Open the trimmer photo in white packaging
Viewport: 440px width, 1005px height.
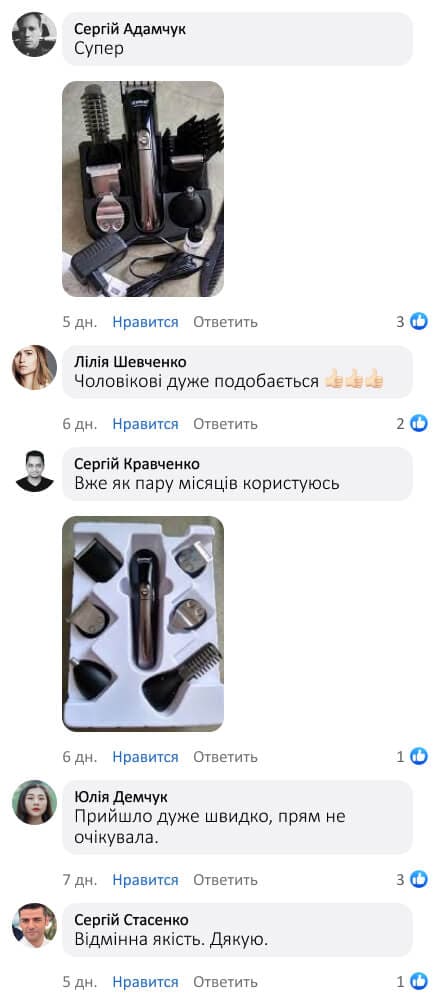tap(143, 624)
